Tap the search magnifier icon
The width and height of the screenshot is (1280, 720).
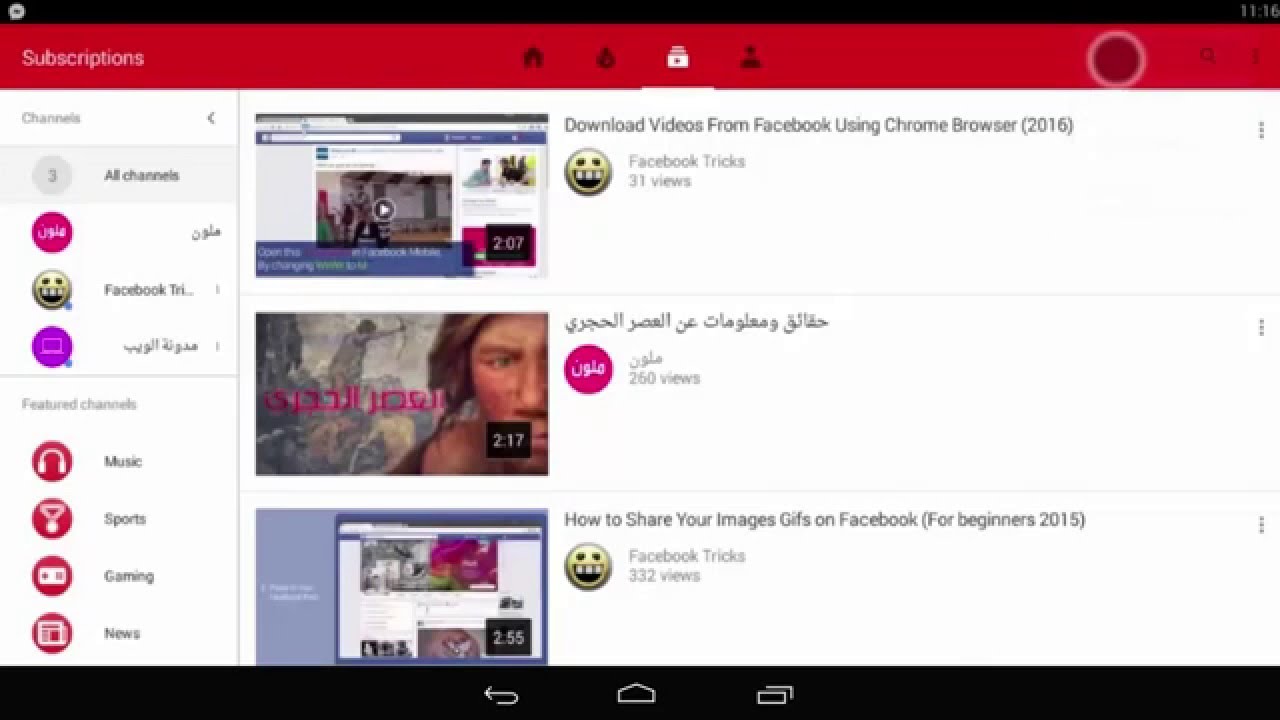click(1208, 57)
